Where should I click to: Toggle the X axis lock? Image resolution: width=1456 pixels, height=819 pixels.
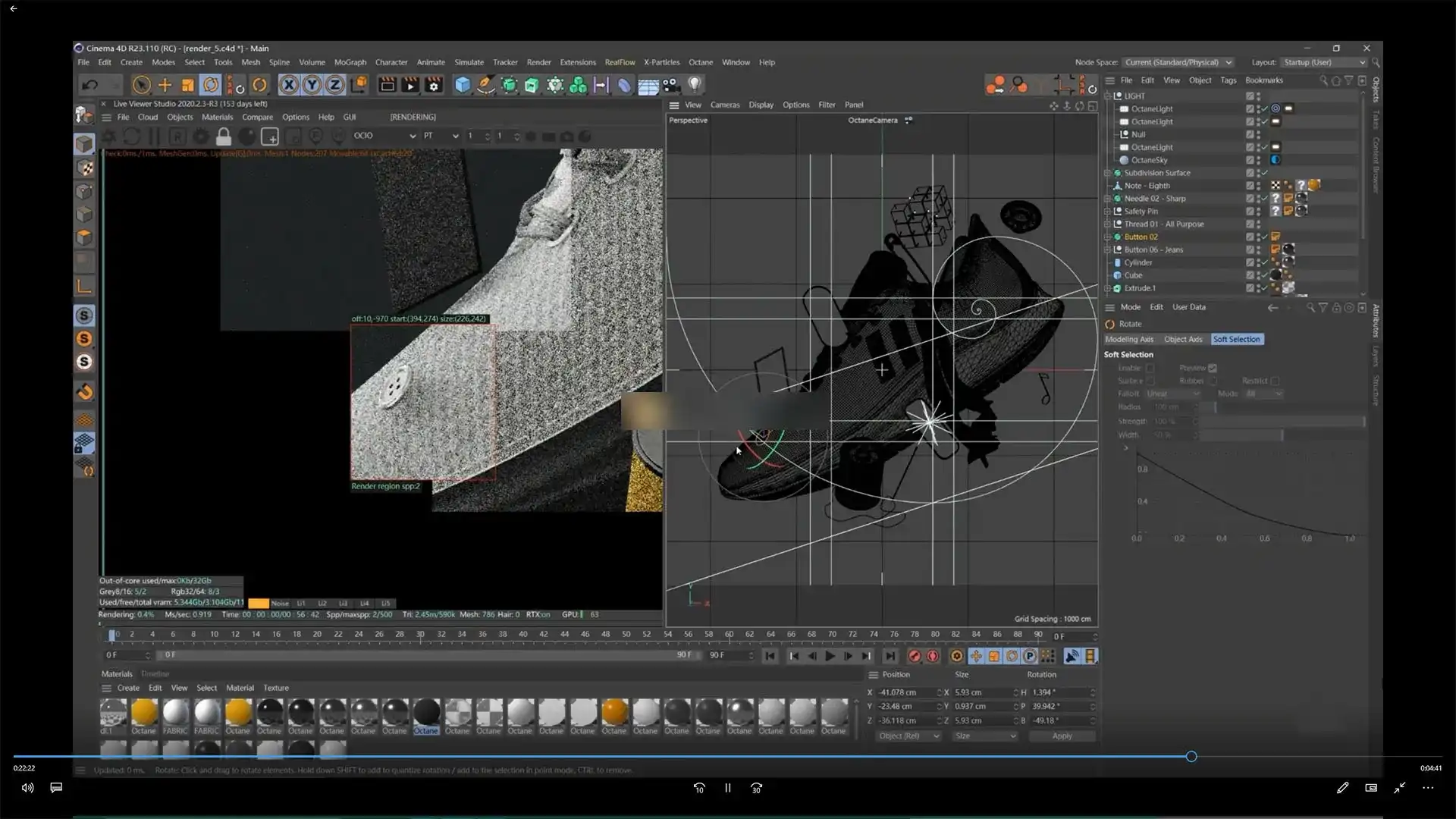289,85
